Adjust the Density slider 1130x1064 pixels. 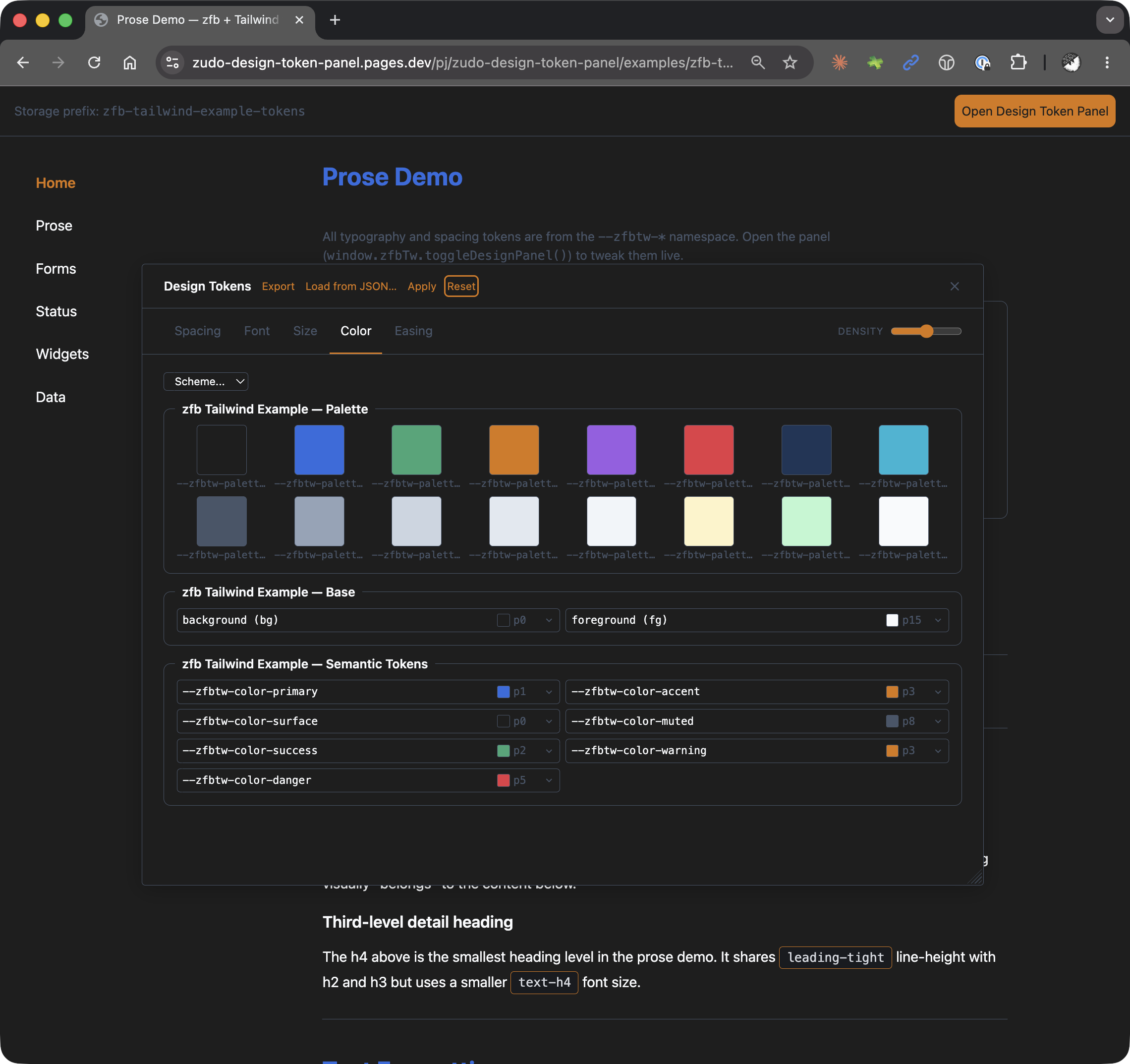tap(926, 331)
